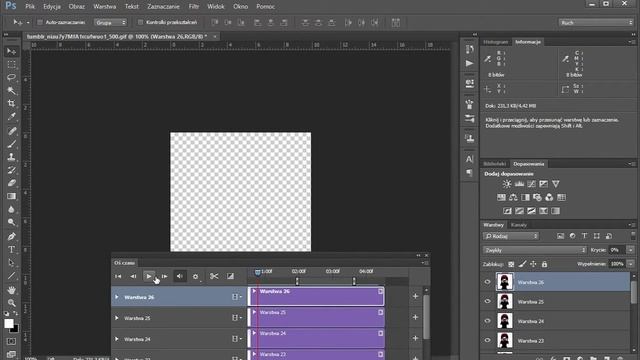Open the Rodzaj layer filter dropdown
The image size is (640, 360).
511,236
